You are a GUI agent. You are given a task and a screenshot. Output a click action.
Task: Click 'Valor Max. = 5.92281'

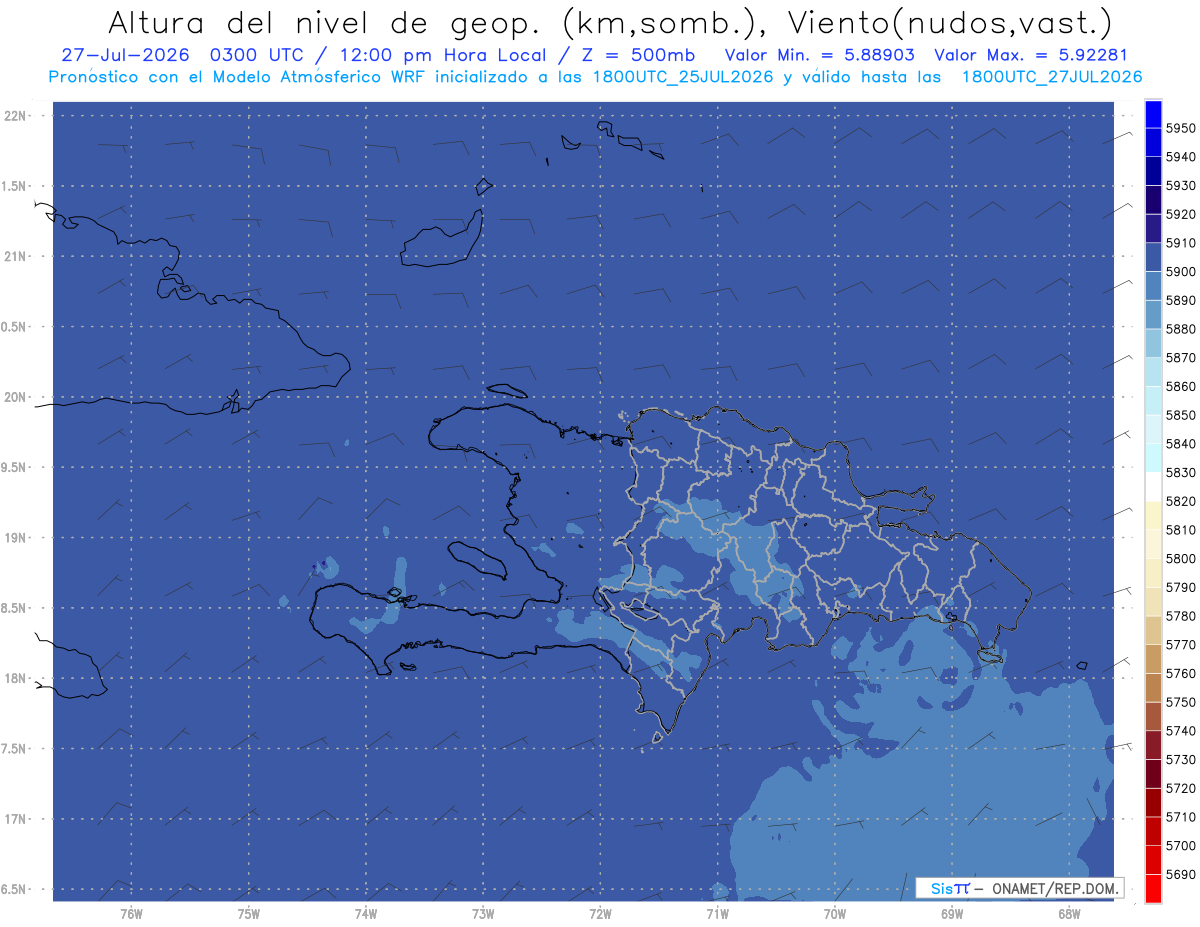(1030, 56)
